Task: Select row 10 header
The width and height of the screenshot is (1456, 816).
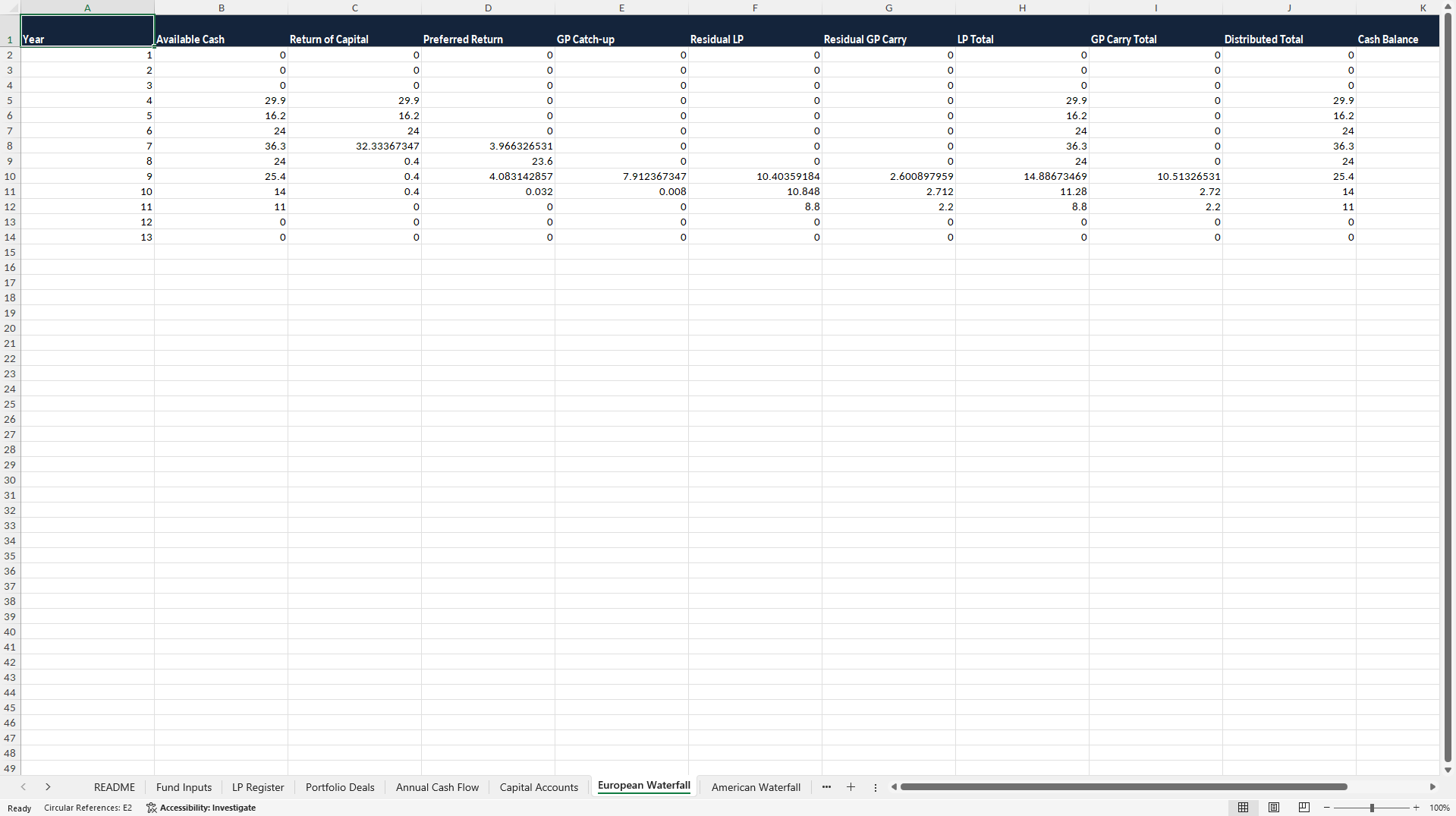Action: coord(10,176)
